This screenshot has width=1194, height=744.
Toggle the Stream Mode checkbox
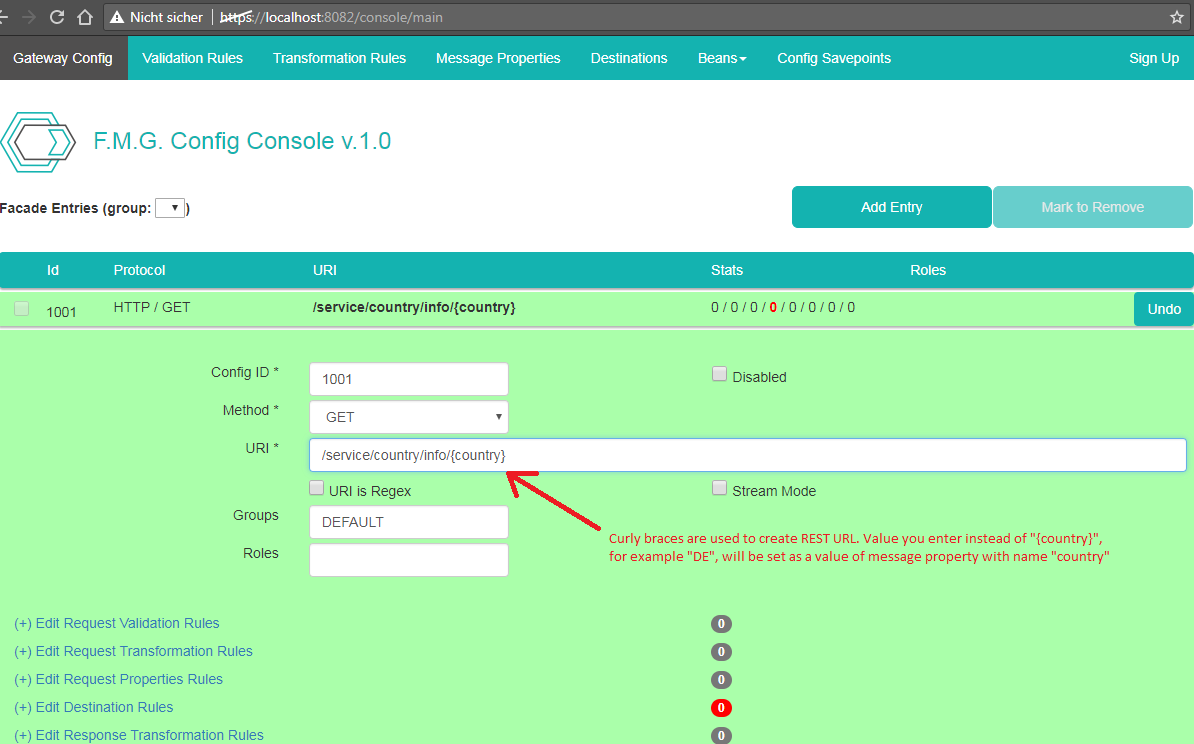pyautogui.click(x=719, y=488)
